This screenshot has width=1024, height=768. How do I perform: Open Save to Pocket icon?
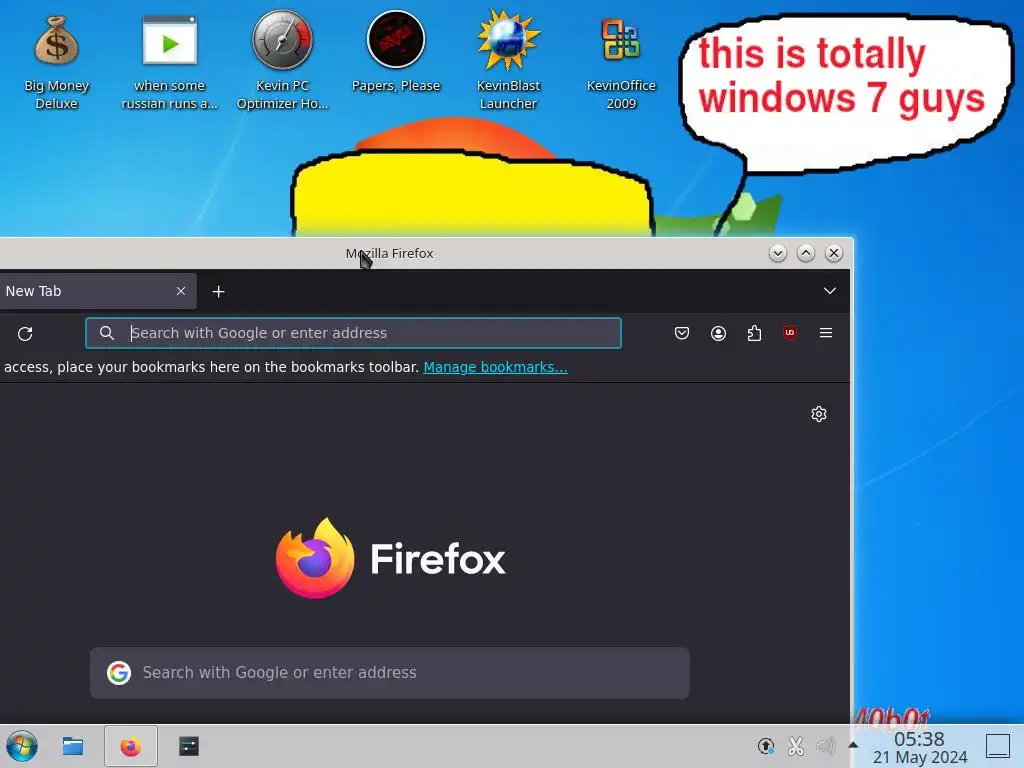coord(682,334)
